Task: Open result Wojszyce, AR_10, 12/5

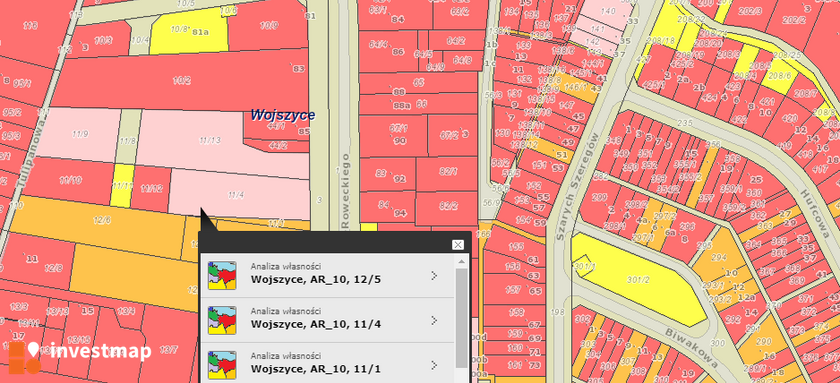Action: (327, 275)
